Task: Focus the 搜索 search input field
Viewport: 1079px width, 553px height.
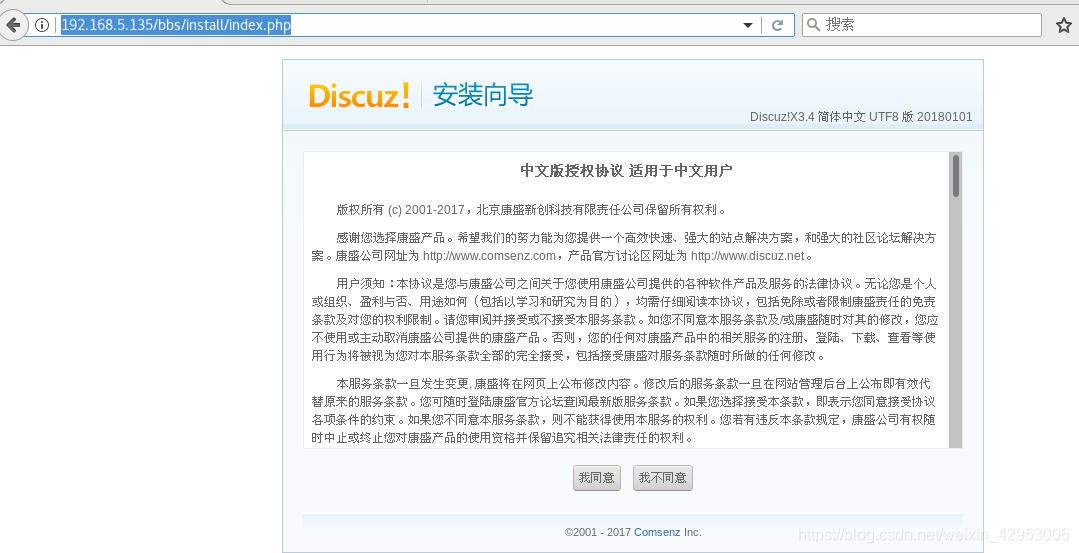Action: pos(921,25)
